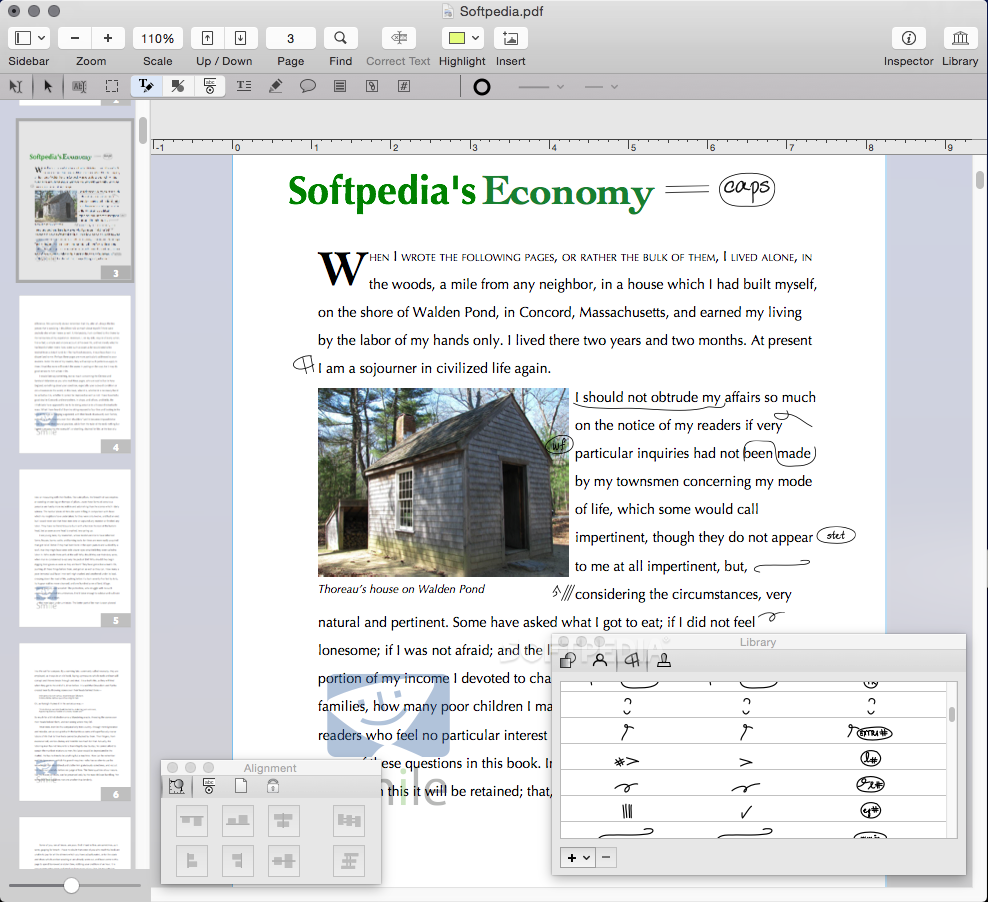Zoom out with the minus button
The width and height of the screenshot is (988, 902).
75,38
